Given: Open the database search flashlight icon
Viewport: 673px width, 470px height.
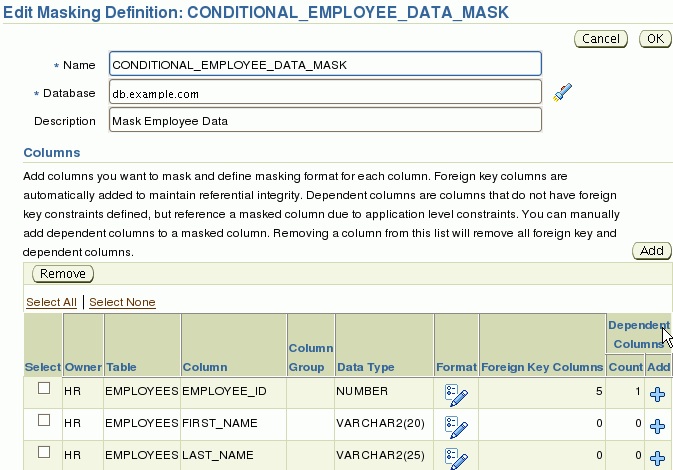Looking at the screenshot, I should click(563, 92).
